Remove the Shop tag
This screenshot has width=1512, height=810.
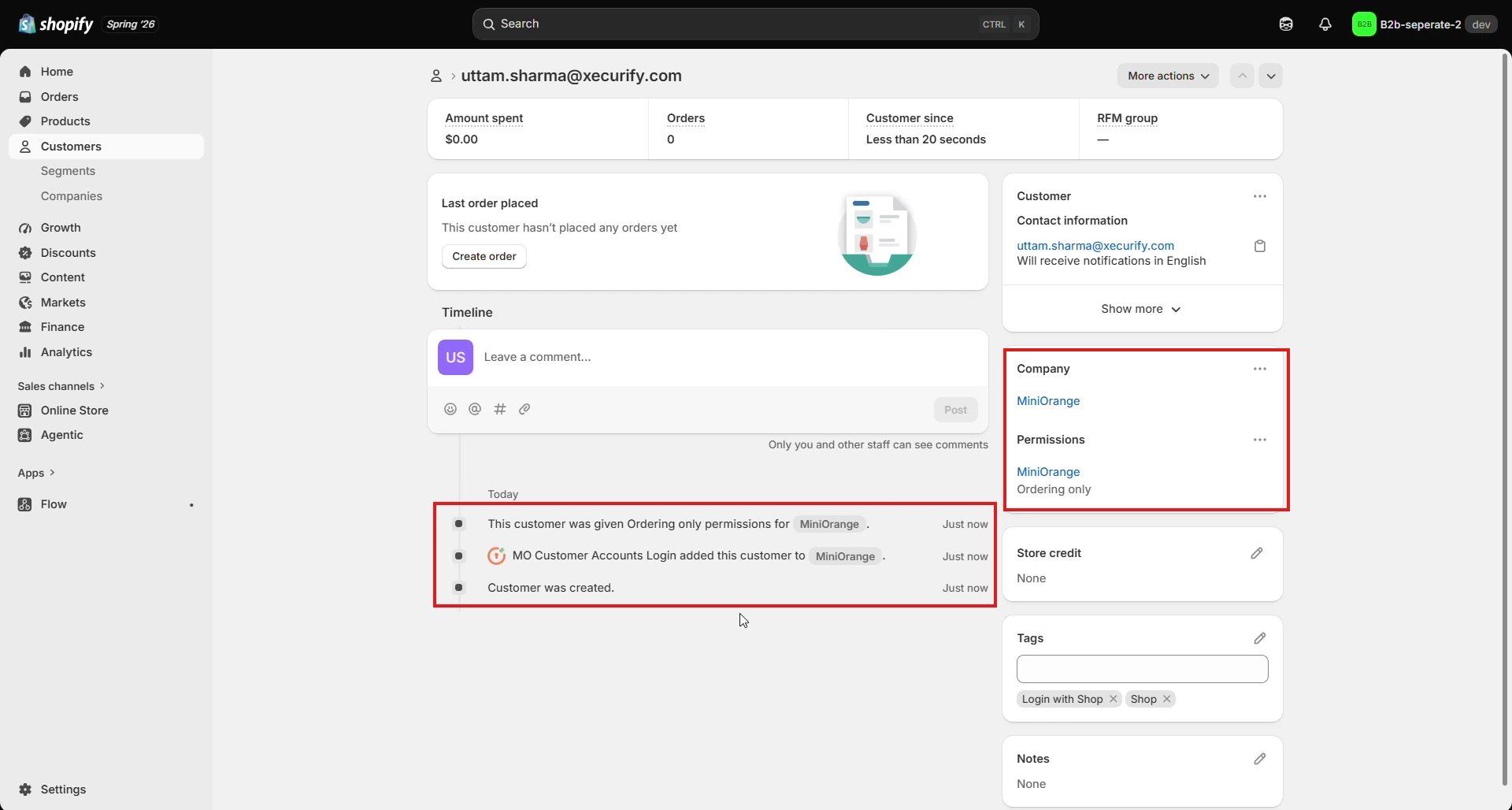tap(1167, 700)
